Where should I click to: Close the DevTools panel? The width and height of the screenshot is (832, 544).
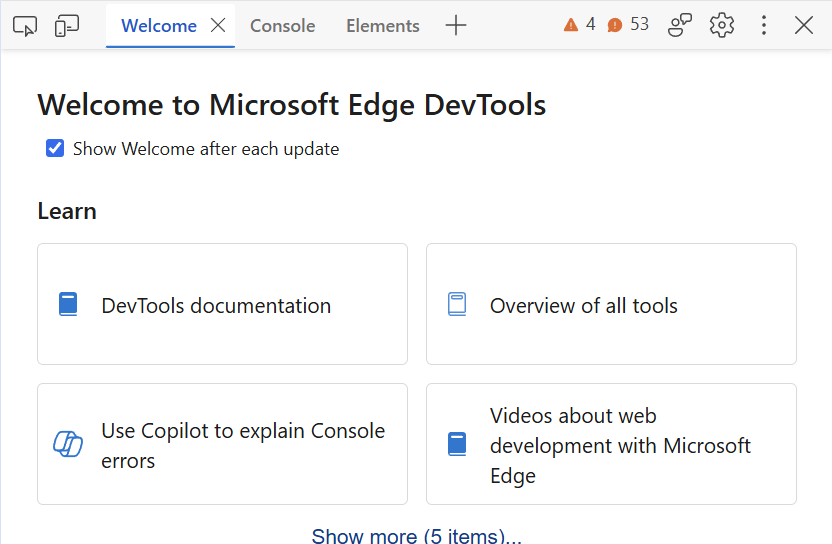point(803,25)
